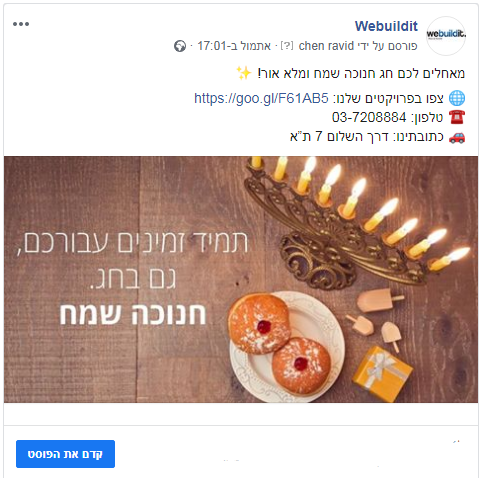Click the [?] help icon near publisher name
This screenshot has width=479, height=479.
[x=287, y=46]
